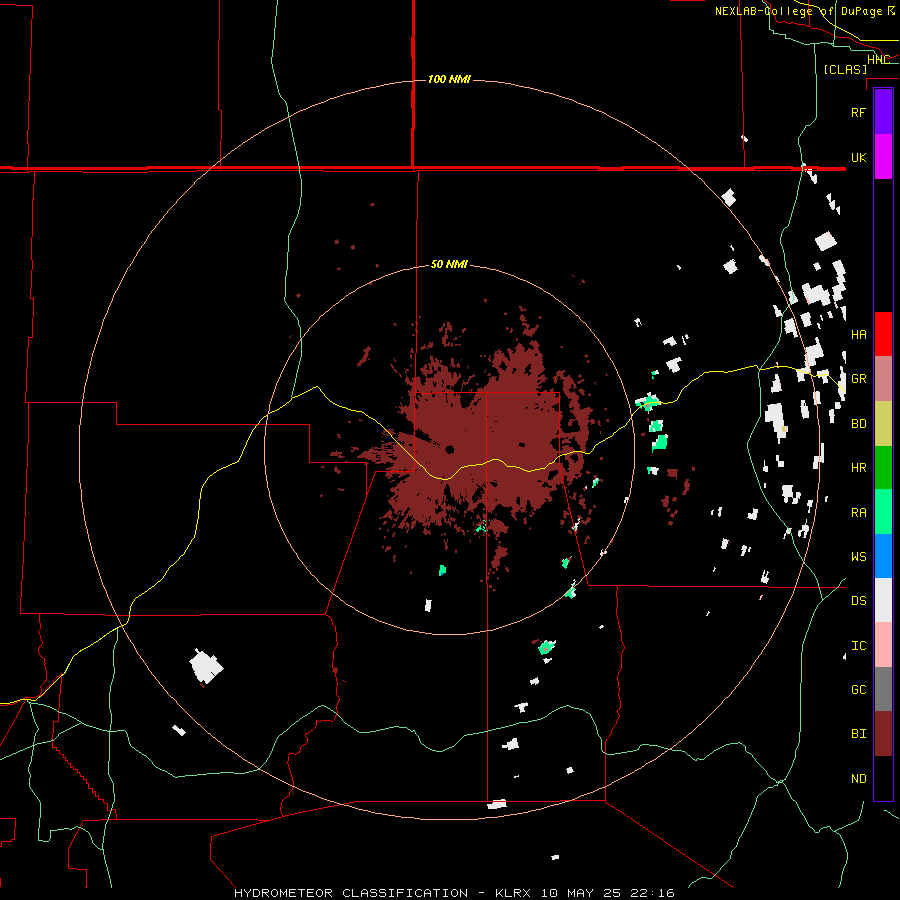Click the GR legend label
The height and width of the screenshot is (900, 900).
[858, 379]
